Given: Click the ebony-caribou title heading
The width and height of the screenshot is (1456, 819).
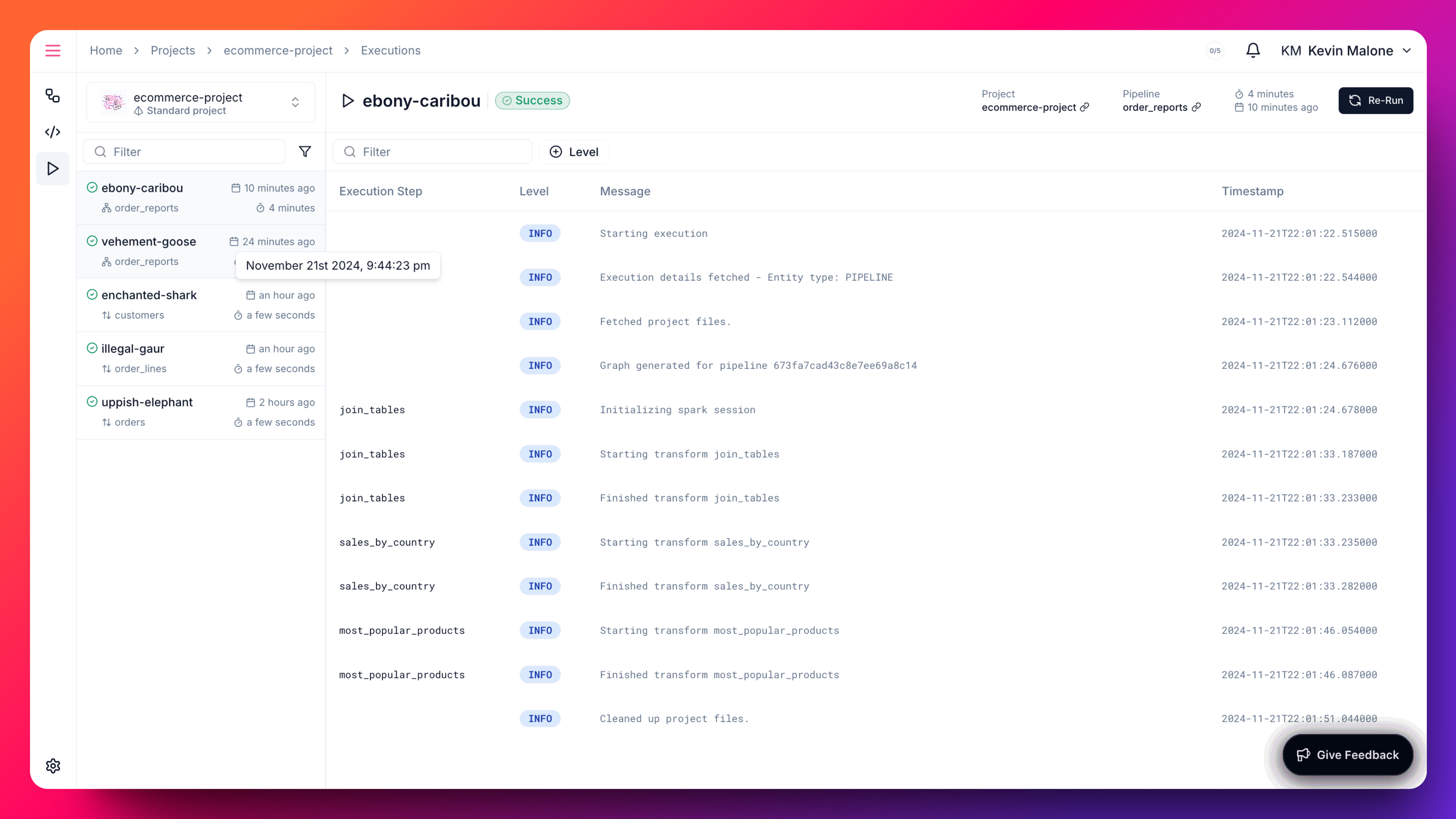Looking at the screenshot, I should tap(421, 100).
